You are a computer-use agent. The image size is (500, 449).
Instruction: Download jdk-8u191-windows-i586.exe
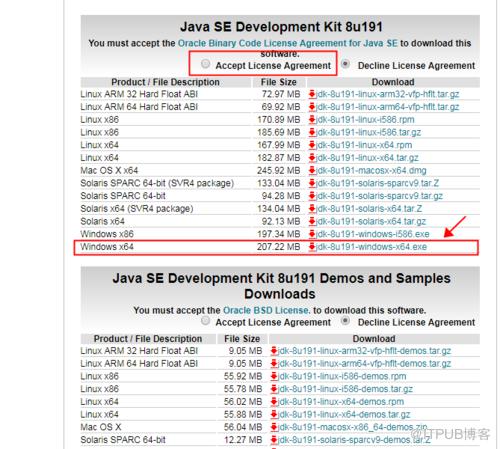click(373, 234)
